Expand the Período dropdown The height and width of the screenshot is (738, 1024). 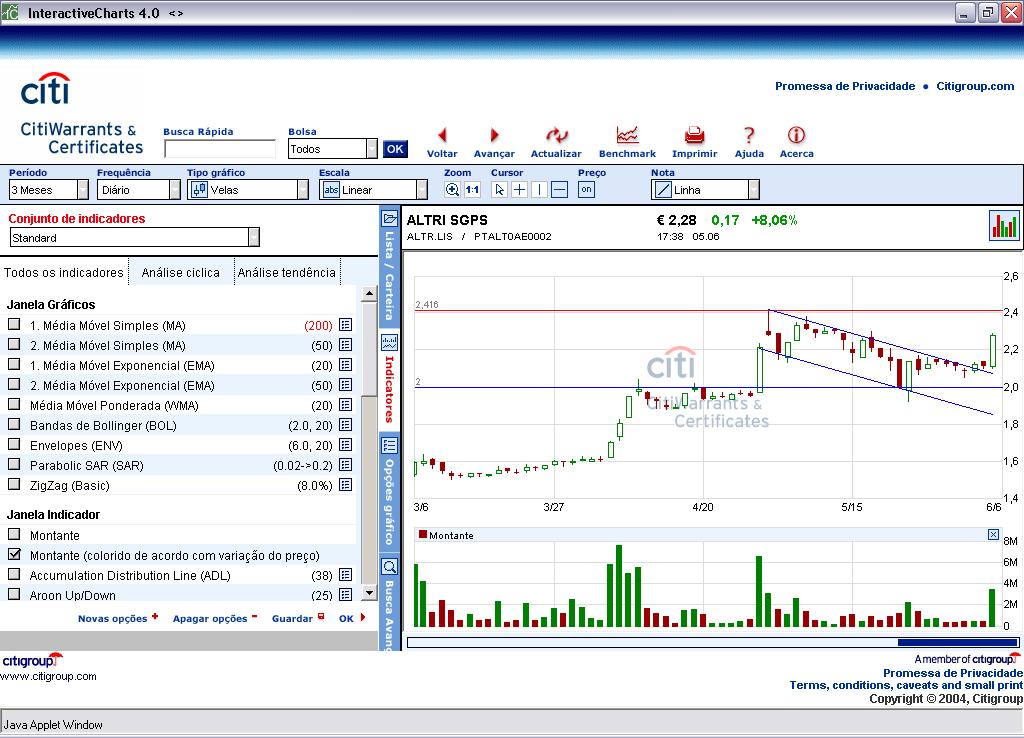click(82, 190)
